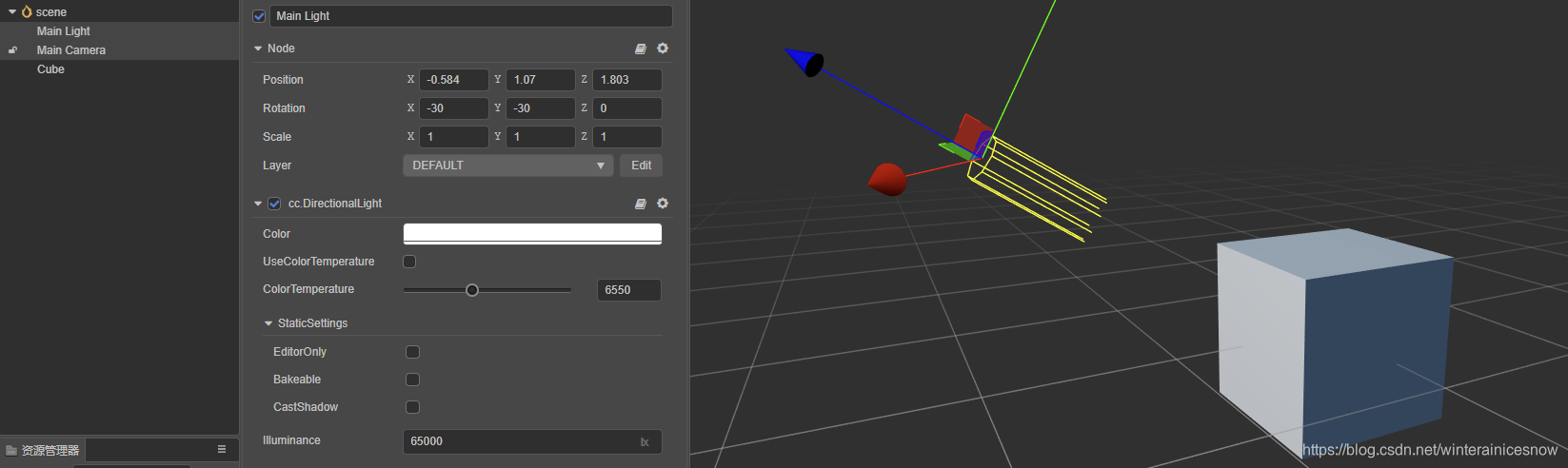Select the red plane handle on gizmo
This screenshot has height=468, width=1568.
pos(971,131)
